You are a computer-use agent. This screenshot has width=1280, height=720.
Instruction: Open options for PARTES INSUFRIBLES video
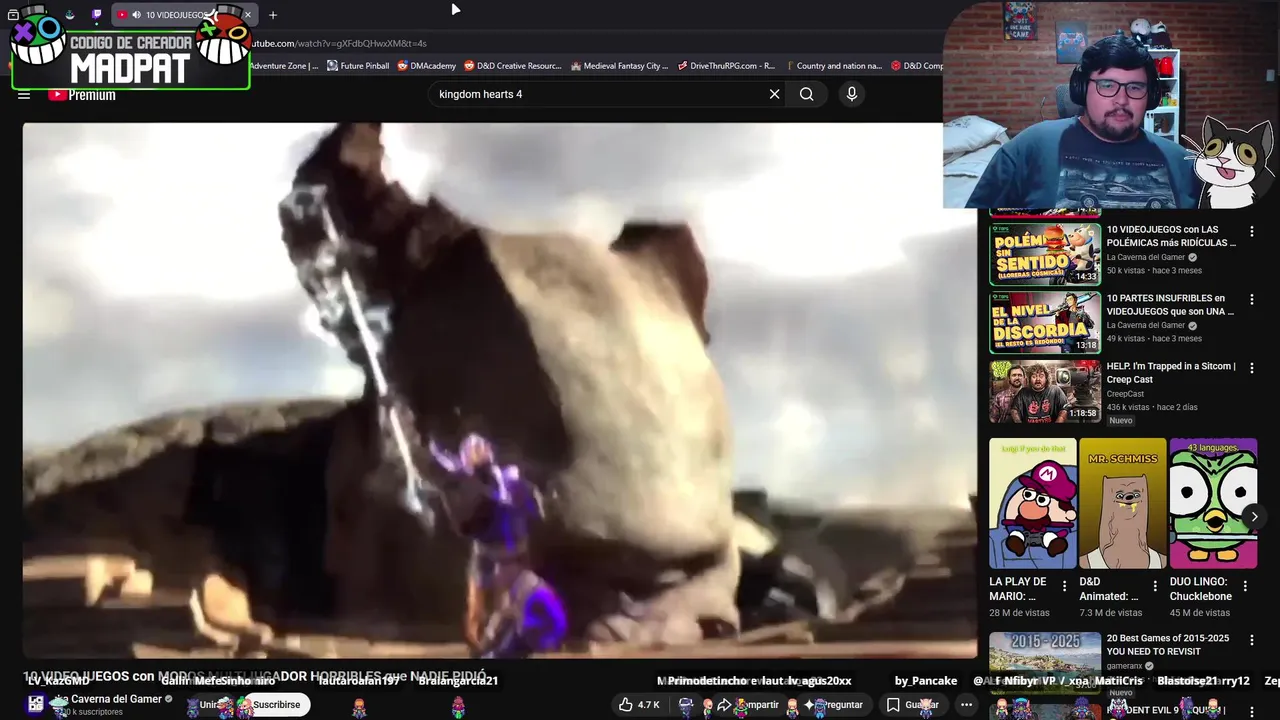pyautogui.click(x=1251, y=299)
